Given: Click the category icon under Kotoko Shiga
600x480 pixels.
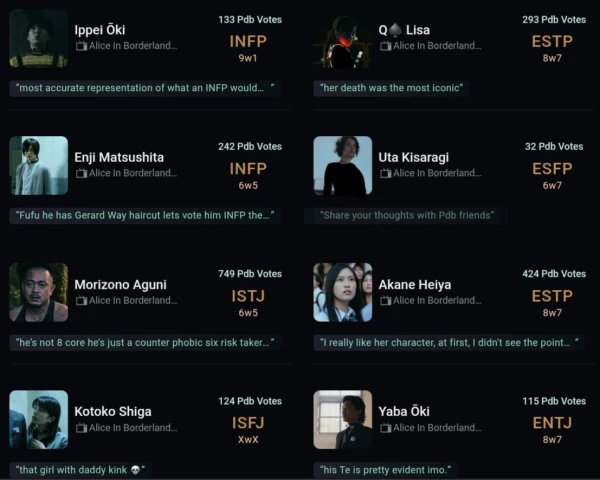Looking at the screenshot, I should tap(81, 427).
